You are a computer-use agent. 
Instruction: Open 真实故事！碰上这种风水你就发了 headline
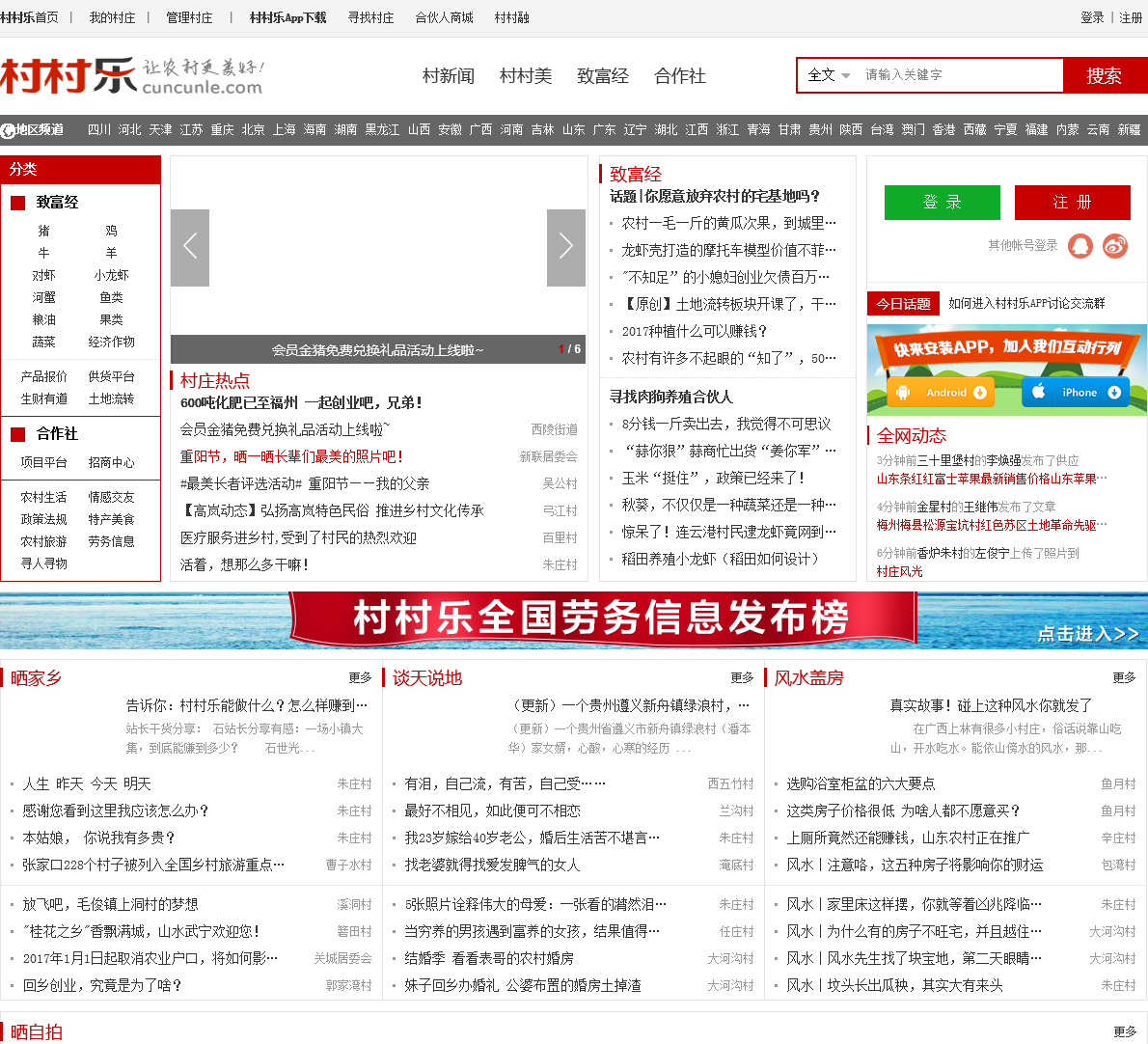991,705
